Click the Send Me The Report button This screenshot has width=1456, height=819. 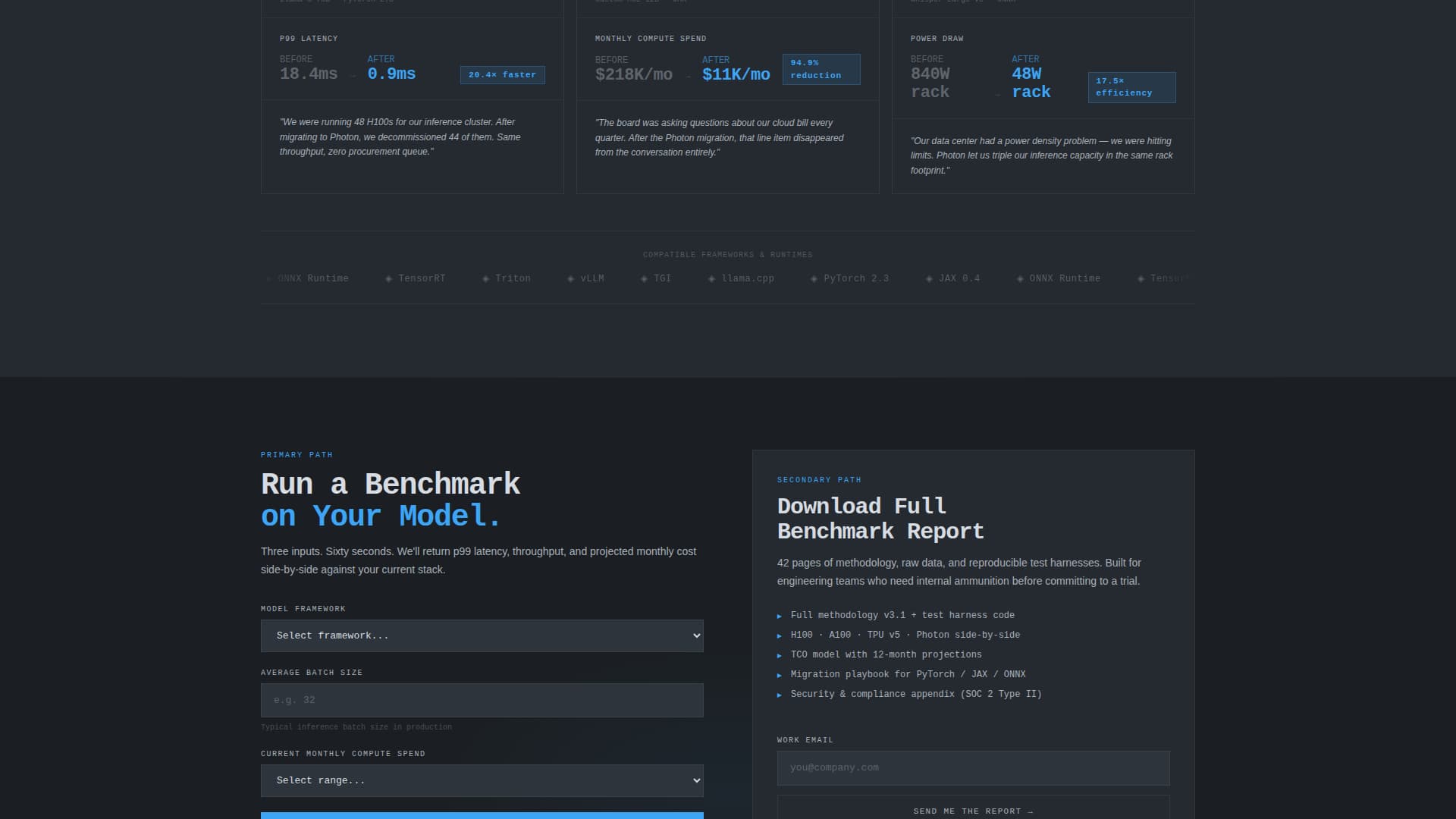[x=973, y=808]
